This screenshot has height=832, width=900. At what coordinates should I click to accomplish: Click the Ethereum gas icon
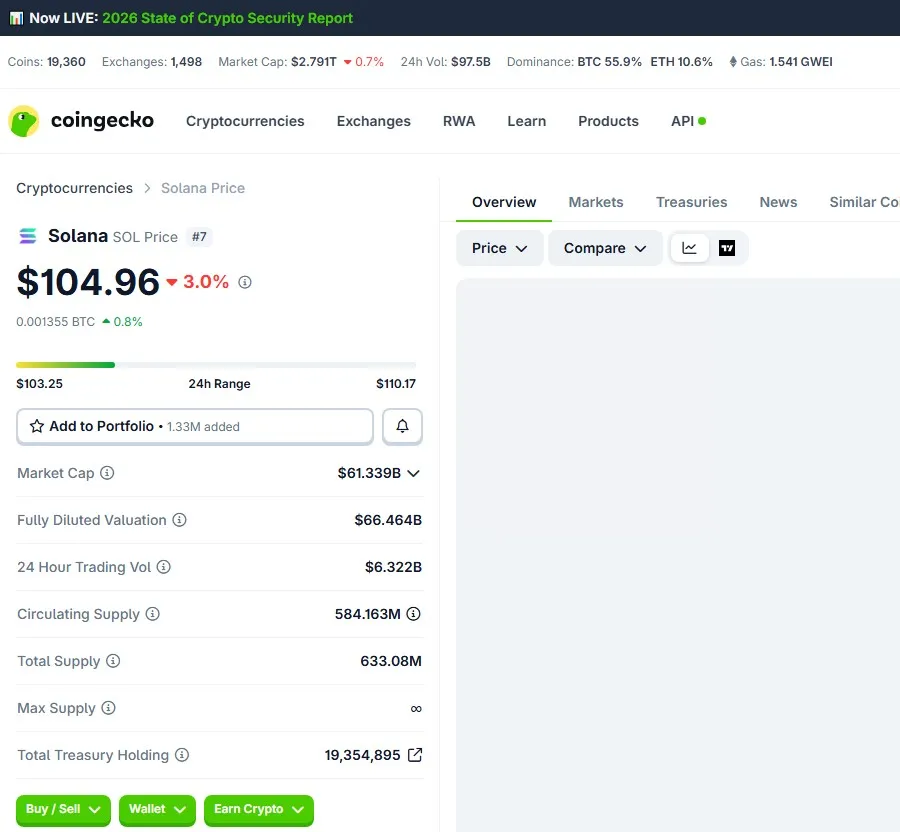pos(733,62)
